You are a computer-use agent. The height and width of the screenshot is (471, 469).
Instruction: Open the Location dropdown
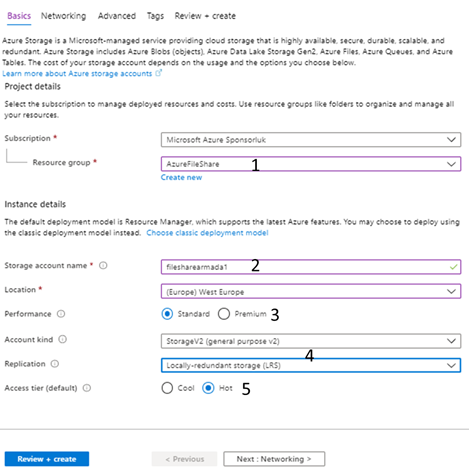(x=311, y=292)
